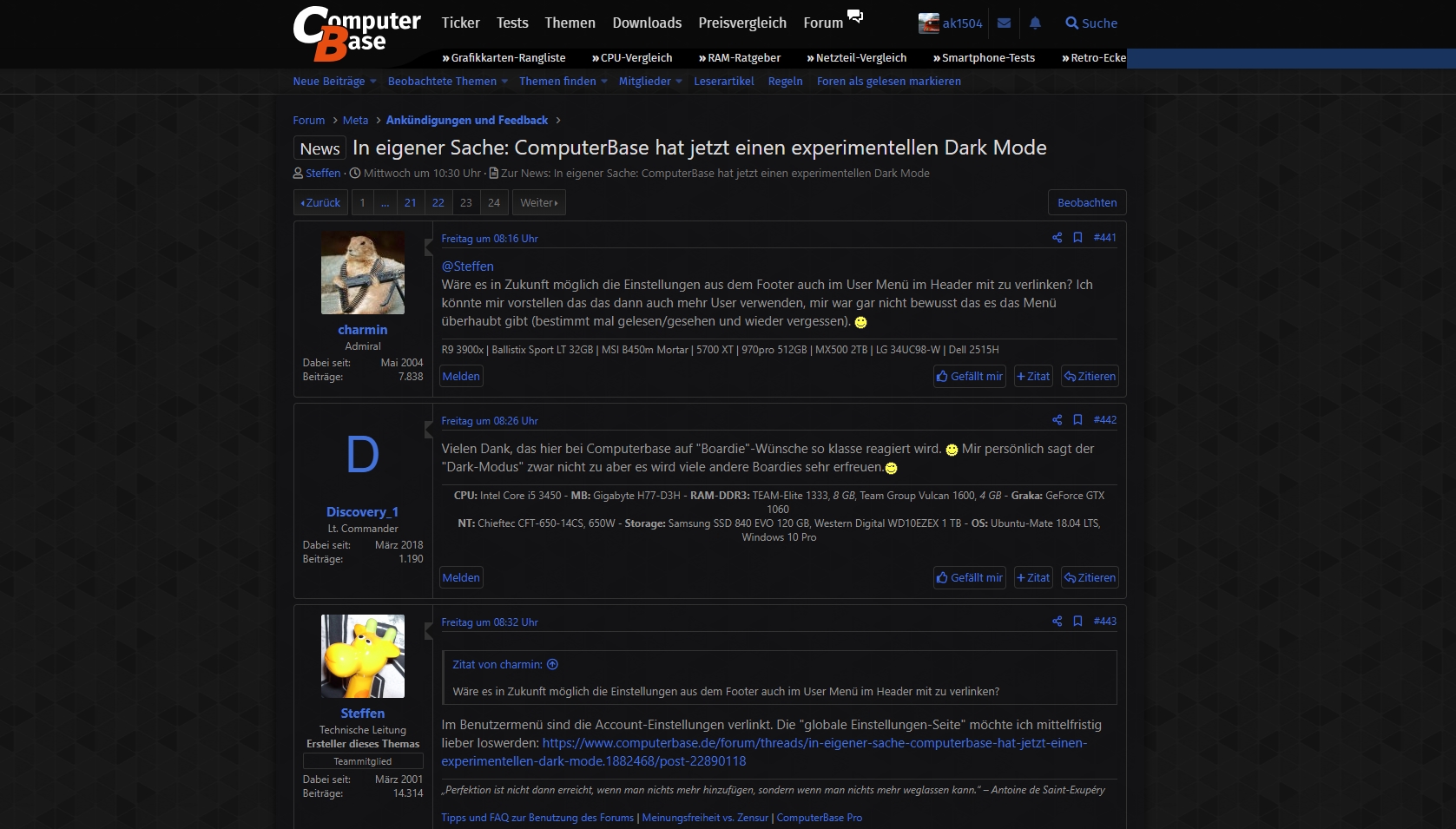Screen dimensions: 1456x829
Task: Go forward with Weiter pagination button
Action: tap(539, 203)
